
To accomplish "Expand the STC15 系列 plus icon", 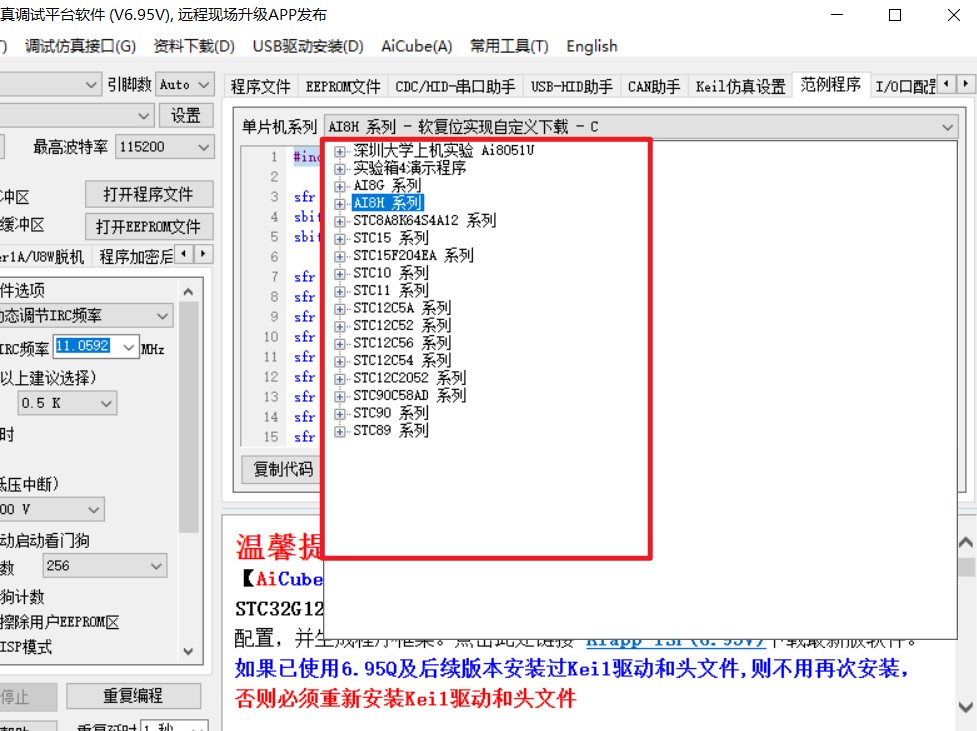I will (x=340, y=239).
